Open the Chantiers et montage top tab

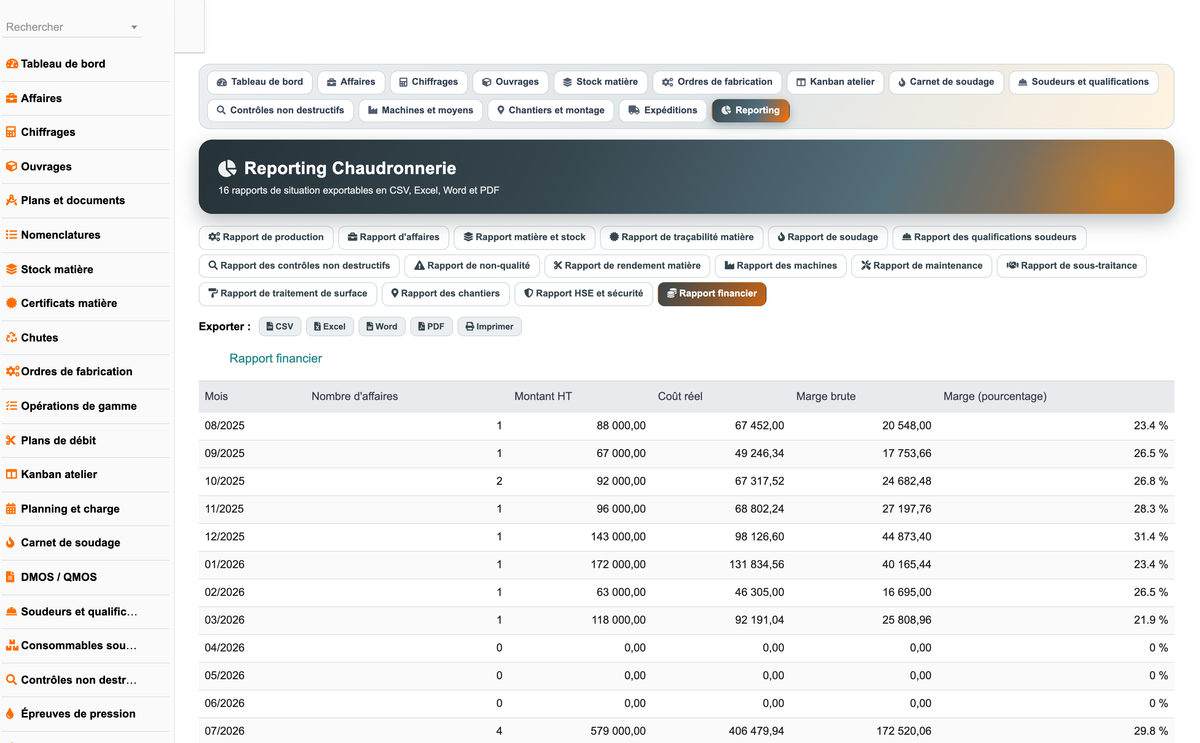[551, 110]
